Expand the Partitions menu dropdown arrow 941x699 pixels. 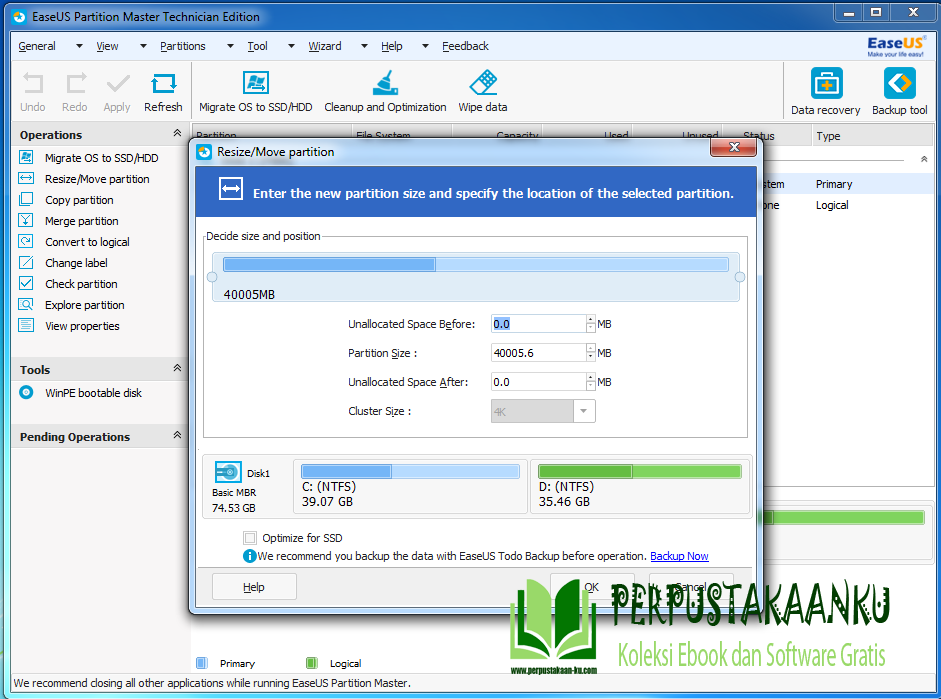click(230, 46)
